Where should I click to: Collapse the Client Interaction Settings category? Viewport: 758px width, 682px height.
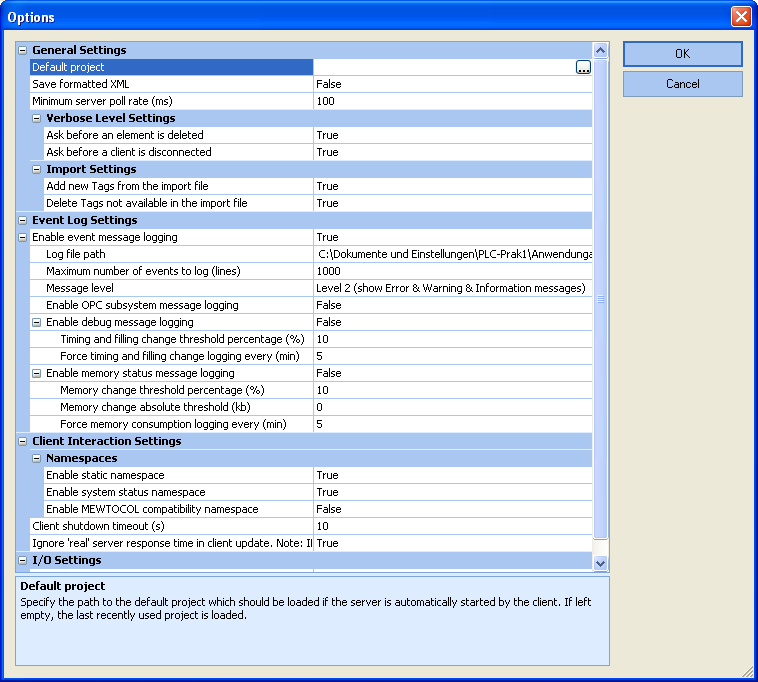(x=22, y=441)
